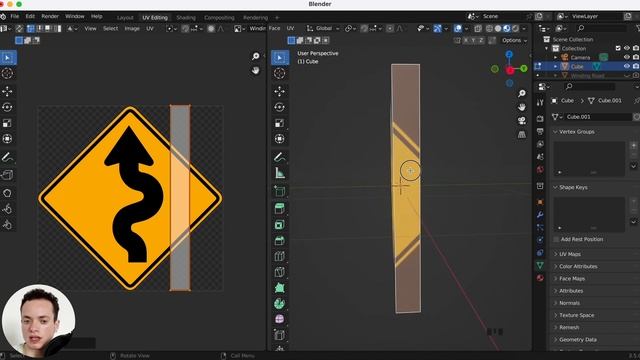640x360 pixels.
Task: Toggle Collection exclude checkbox in outliner
Action: coord(618,48)
